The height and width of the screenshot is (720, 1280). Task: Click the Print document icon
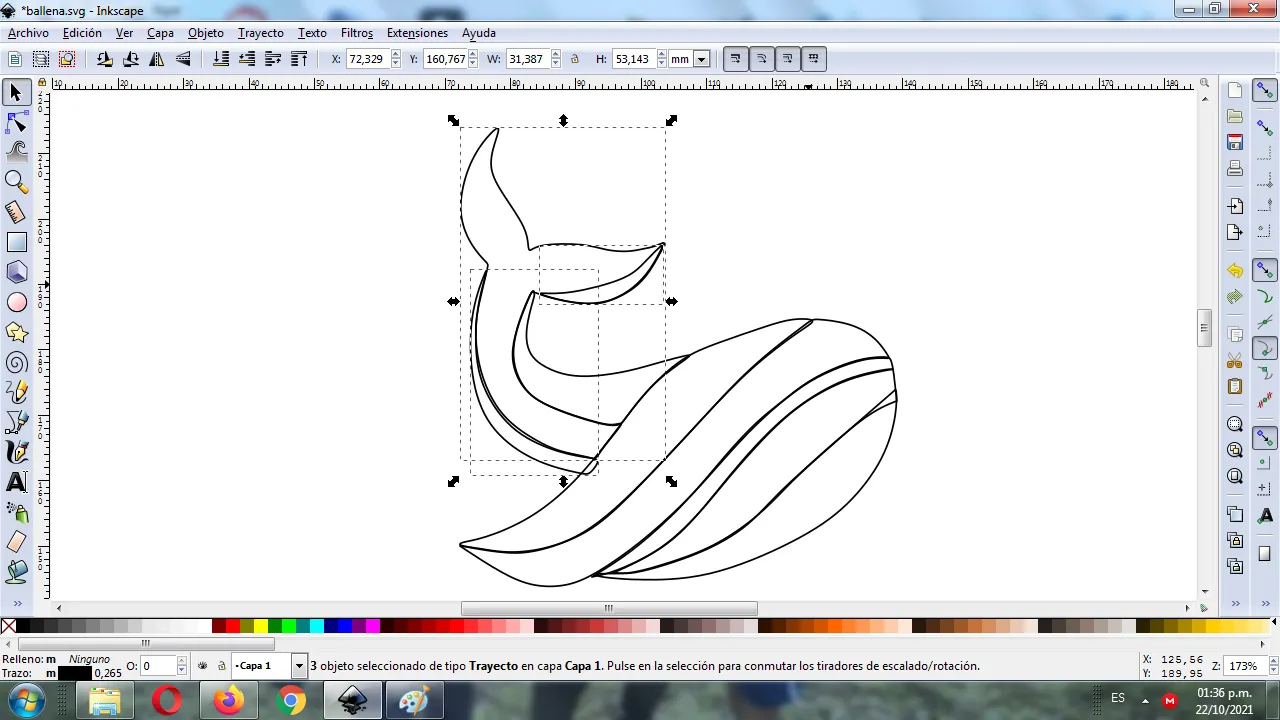(1235, 168)
